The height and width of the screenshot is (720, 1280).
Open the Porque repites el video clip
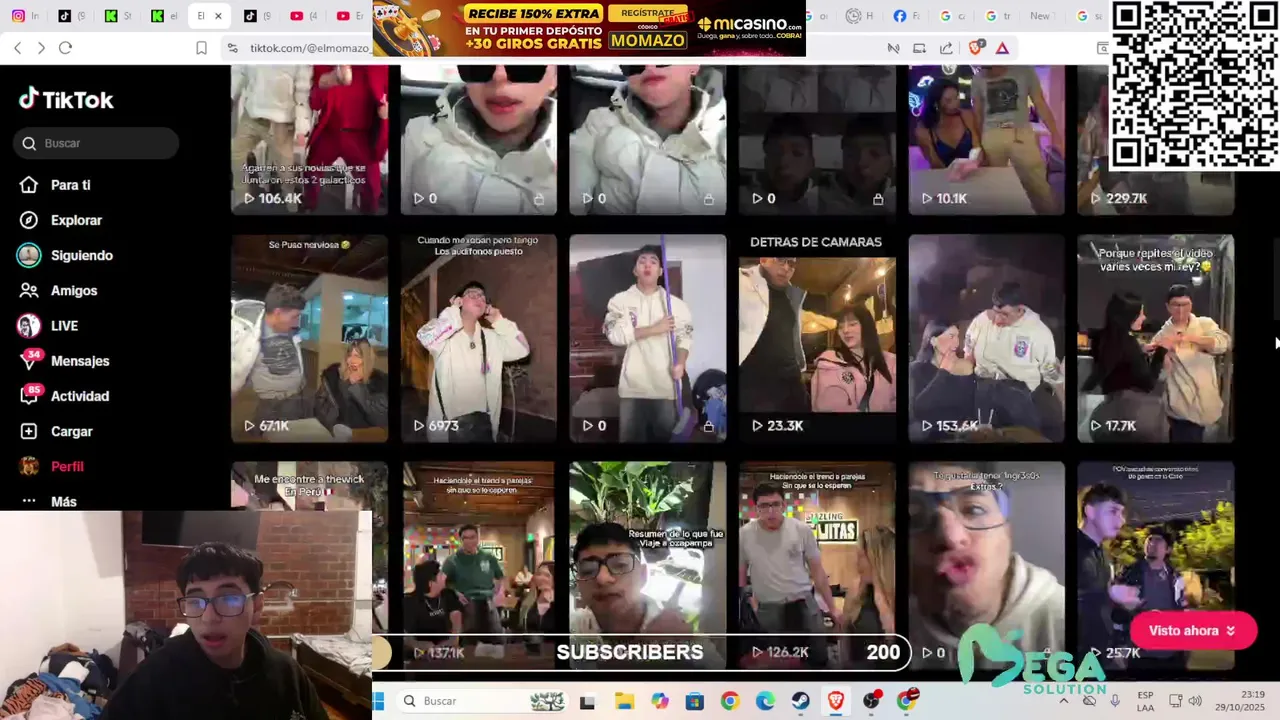pyautogui.click(x=1155, y=338)
